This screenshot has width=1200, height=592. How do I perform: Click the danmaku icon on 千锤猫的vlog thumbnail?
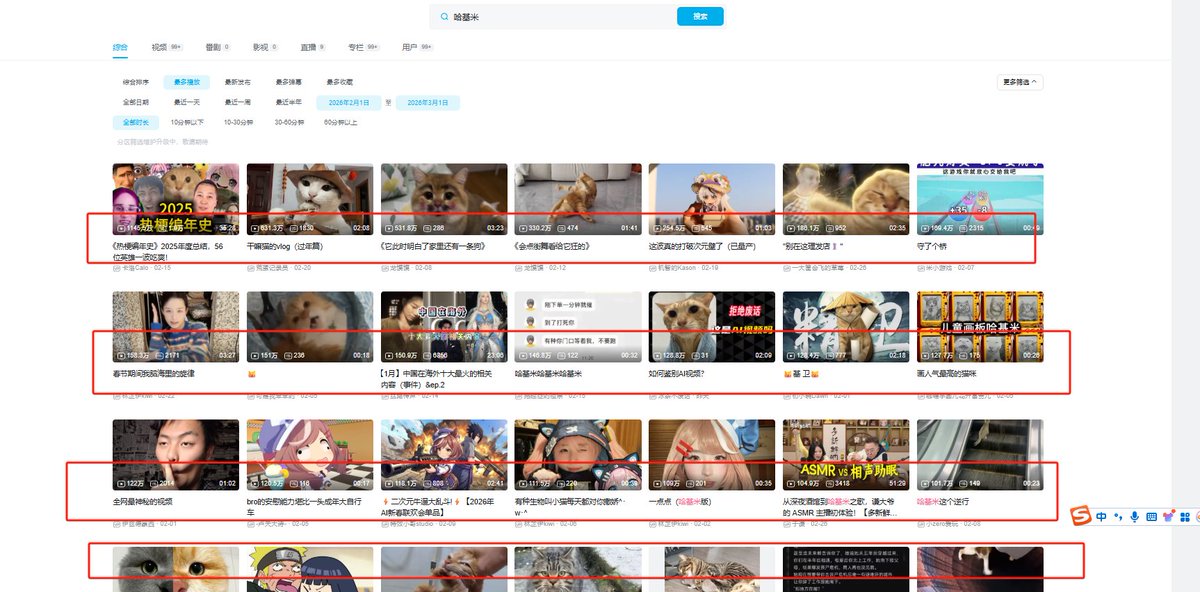tap(293, 229)
